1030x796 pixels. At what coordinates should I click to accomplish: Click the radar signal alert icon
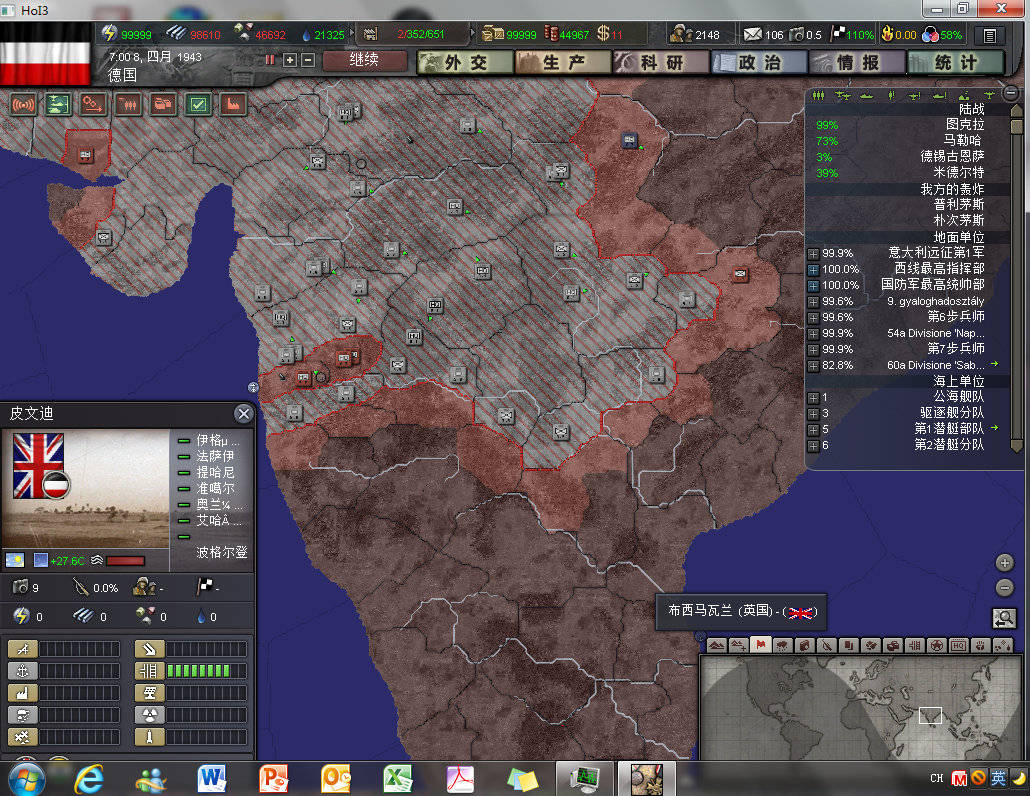23,104
